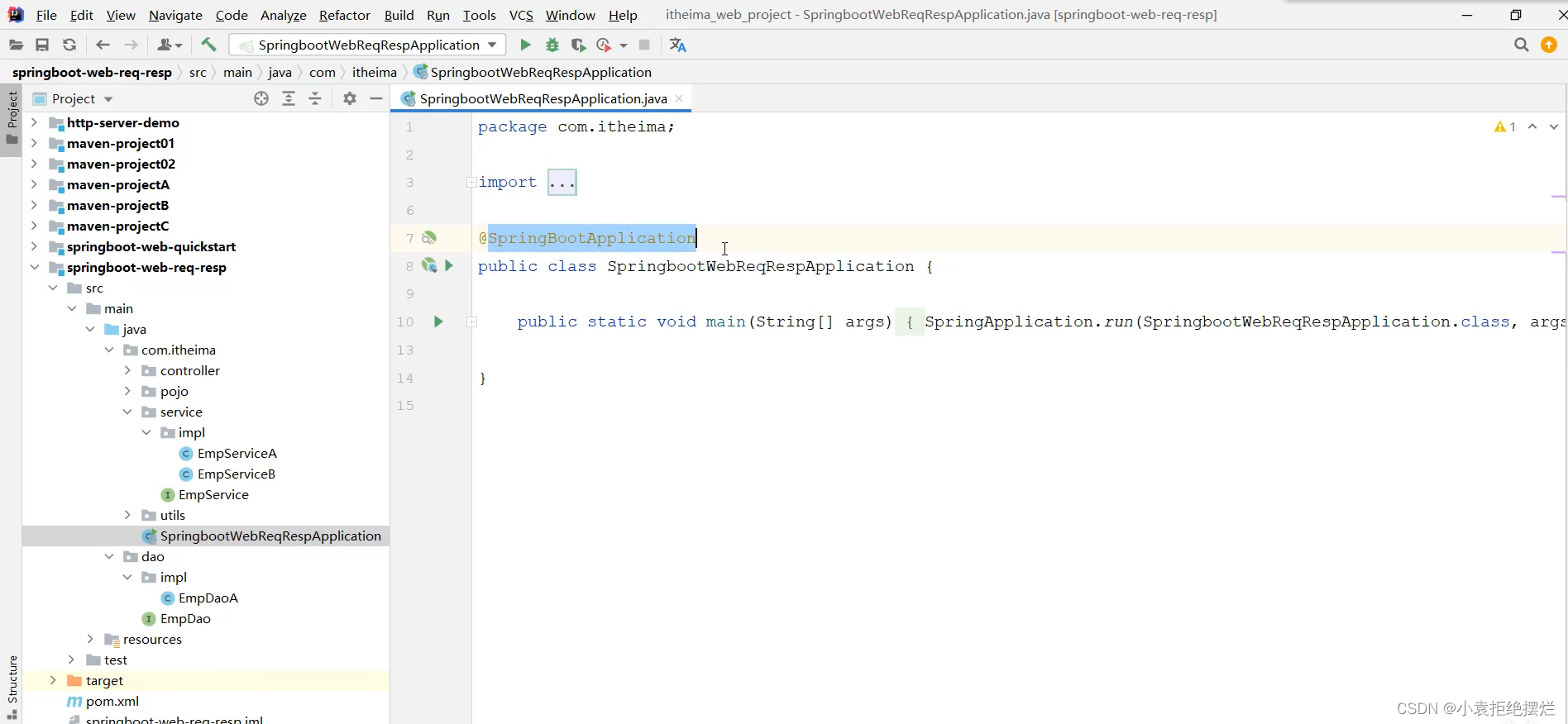Viewport: 1568px width, 724px height.
Task: Open the Analyze menu
Action: tap(283, 15)
